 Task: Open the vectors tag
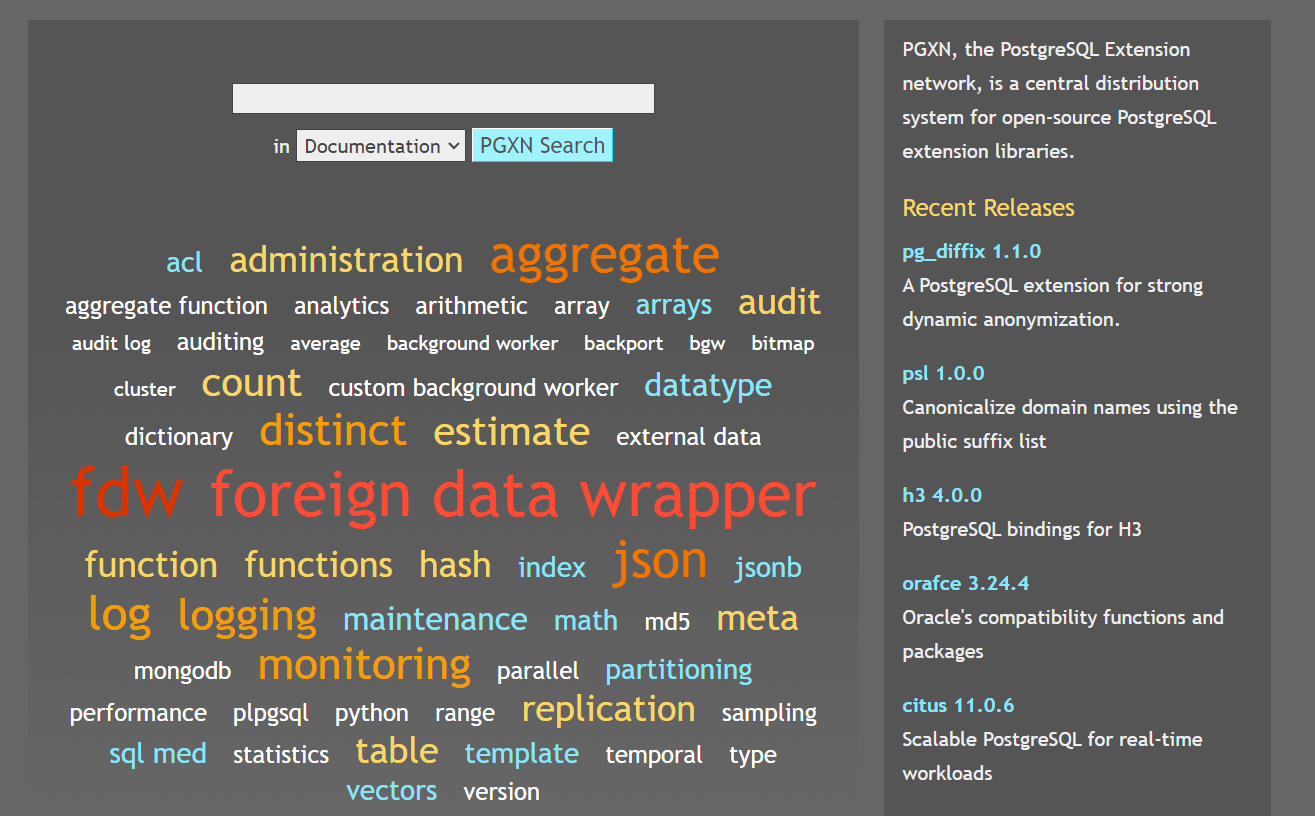click(391, 791)
